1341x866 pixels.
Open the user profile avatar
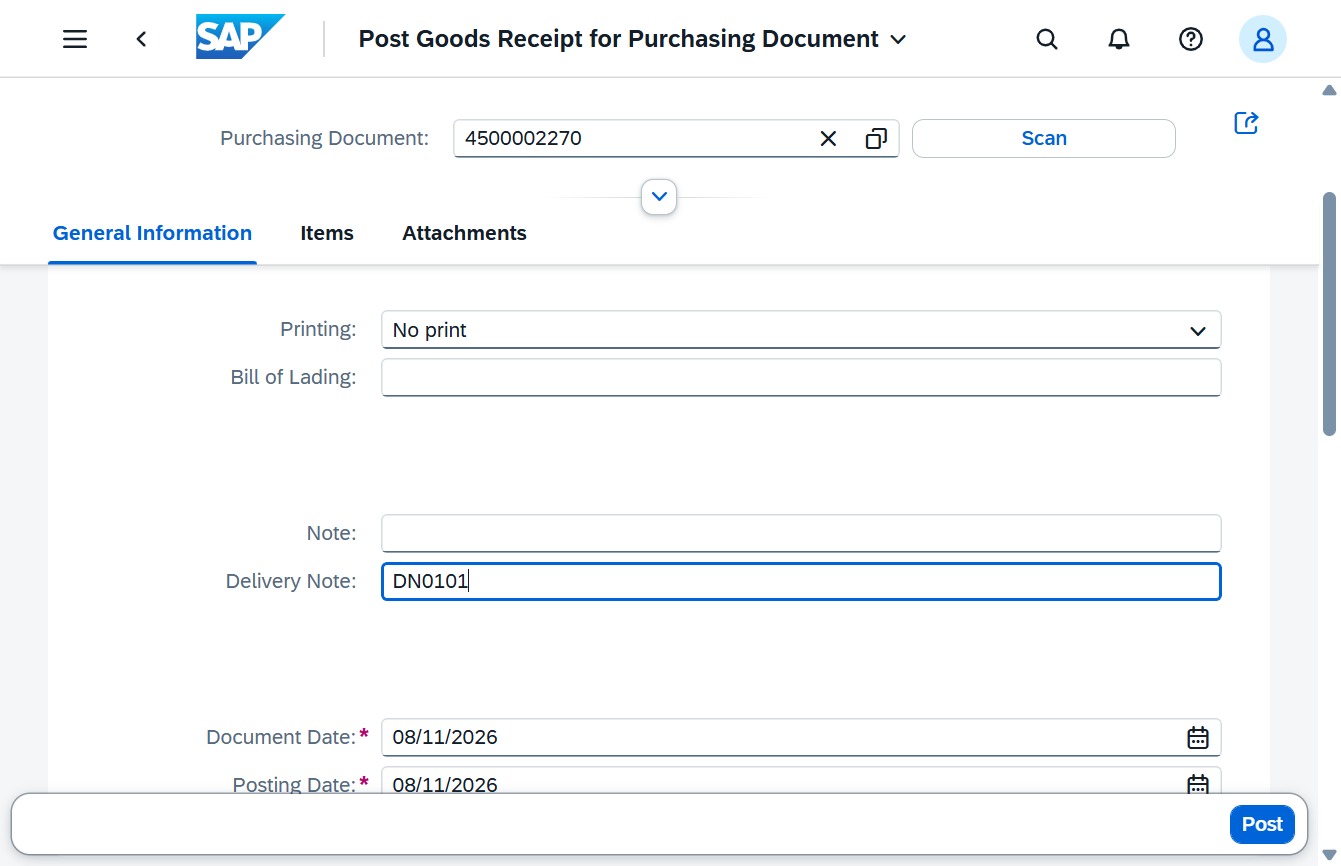1263,39
